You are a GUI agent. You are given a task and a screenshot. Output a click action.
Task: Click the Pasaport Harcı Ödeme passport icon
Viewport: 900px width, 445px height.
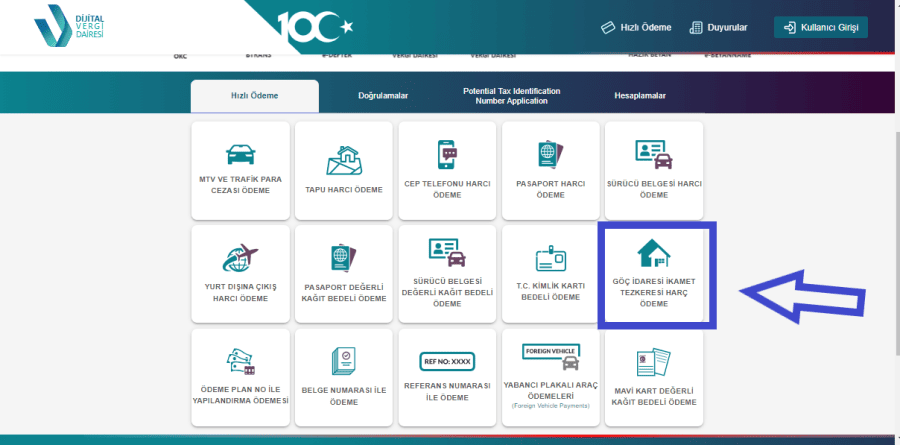(x=551, y=155)
